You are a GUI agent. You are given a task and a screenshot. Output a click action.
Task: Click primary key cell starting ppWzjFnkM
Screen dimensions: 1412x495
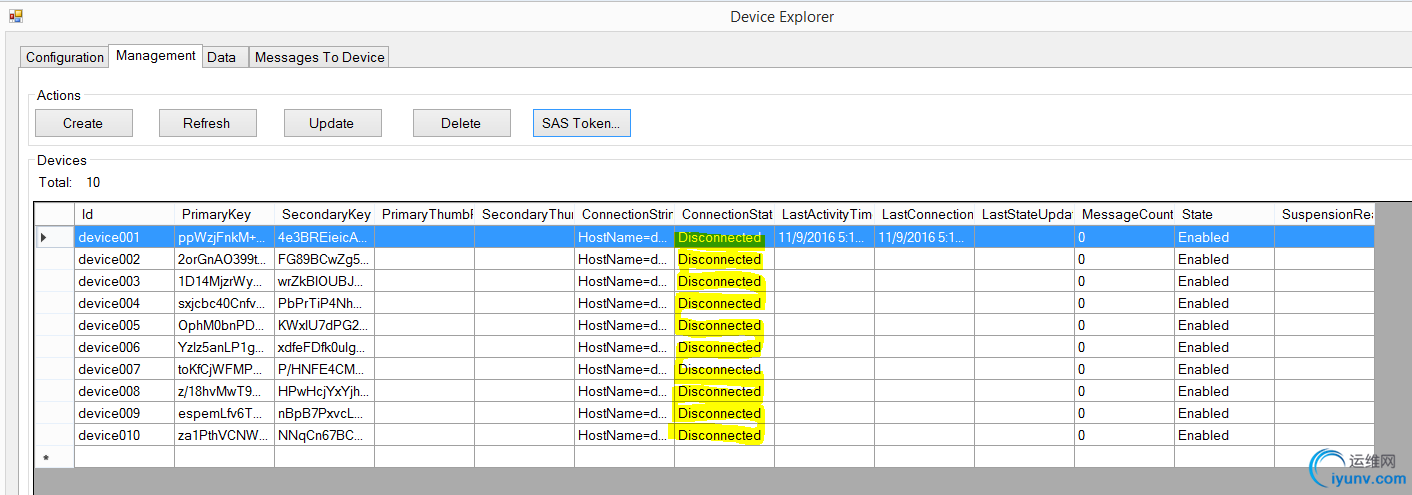(x=224, y=237)
